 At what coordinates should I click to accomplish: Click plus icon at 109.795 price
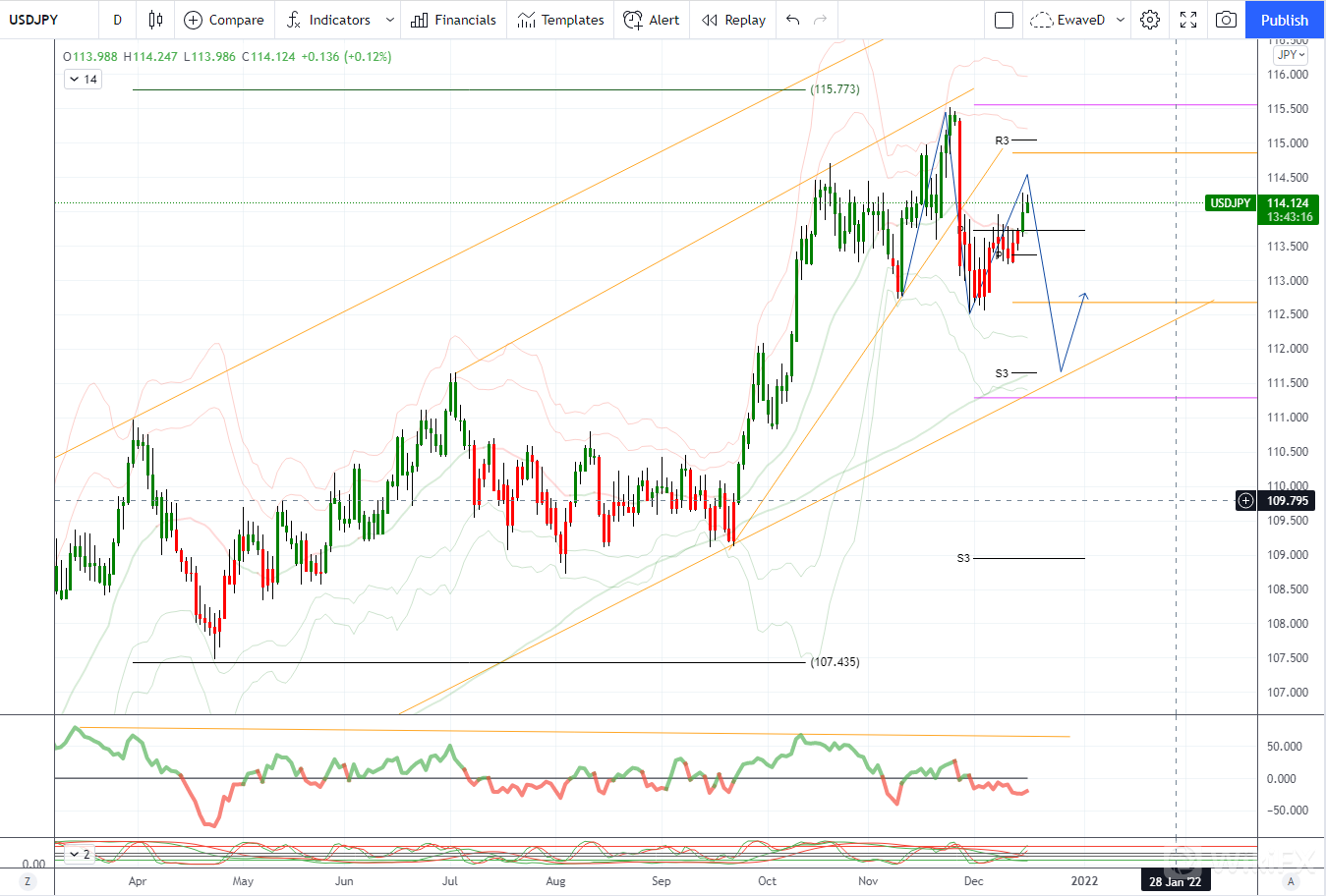[1245, 501]
